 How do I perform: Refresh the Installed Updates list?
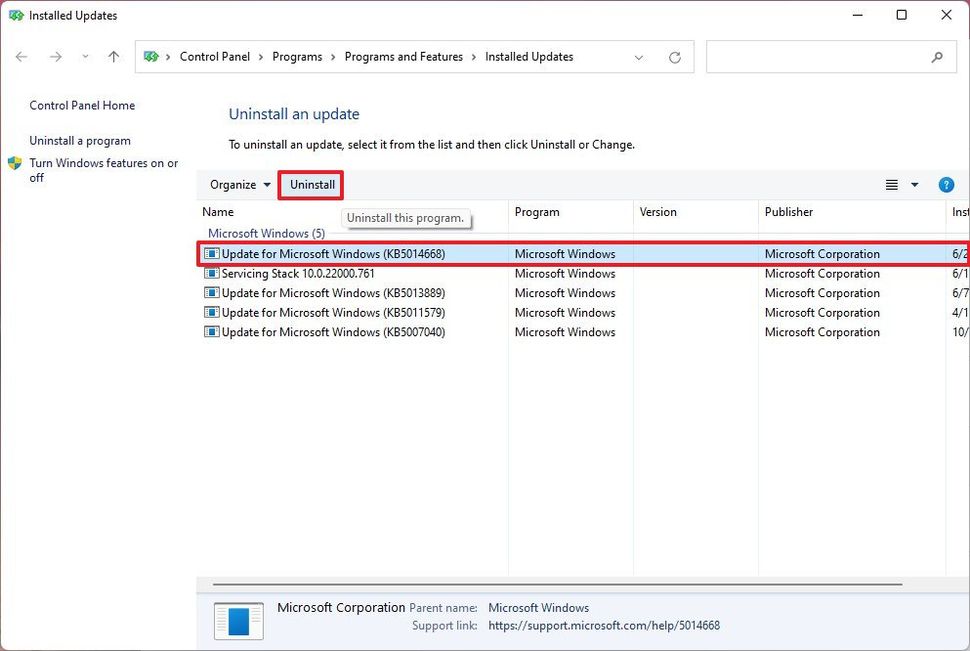click(676, 57)
